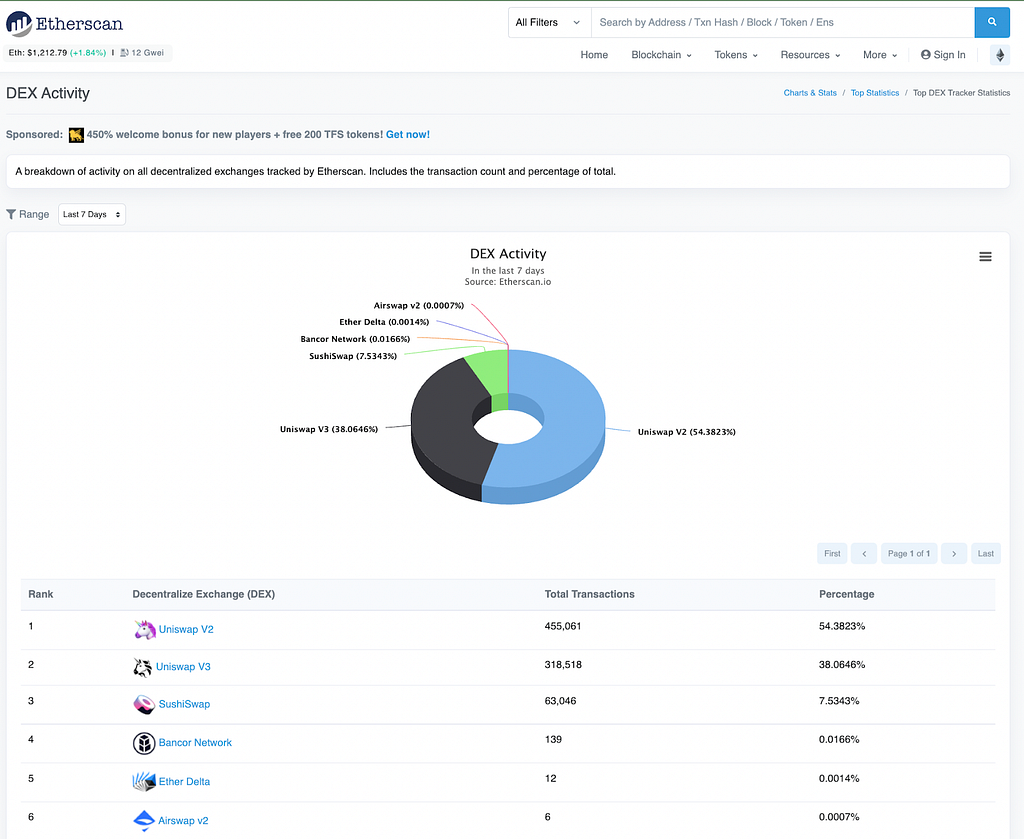Open the Uniswap V3 link
The width and height of the screenshot is (1024, 839).
[183, 667]
